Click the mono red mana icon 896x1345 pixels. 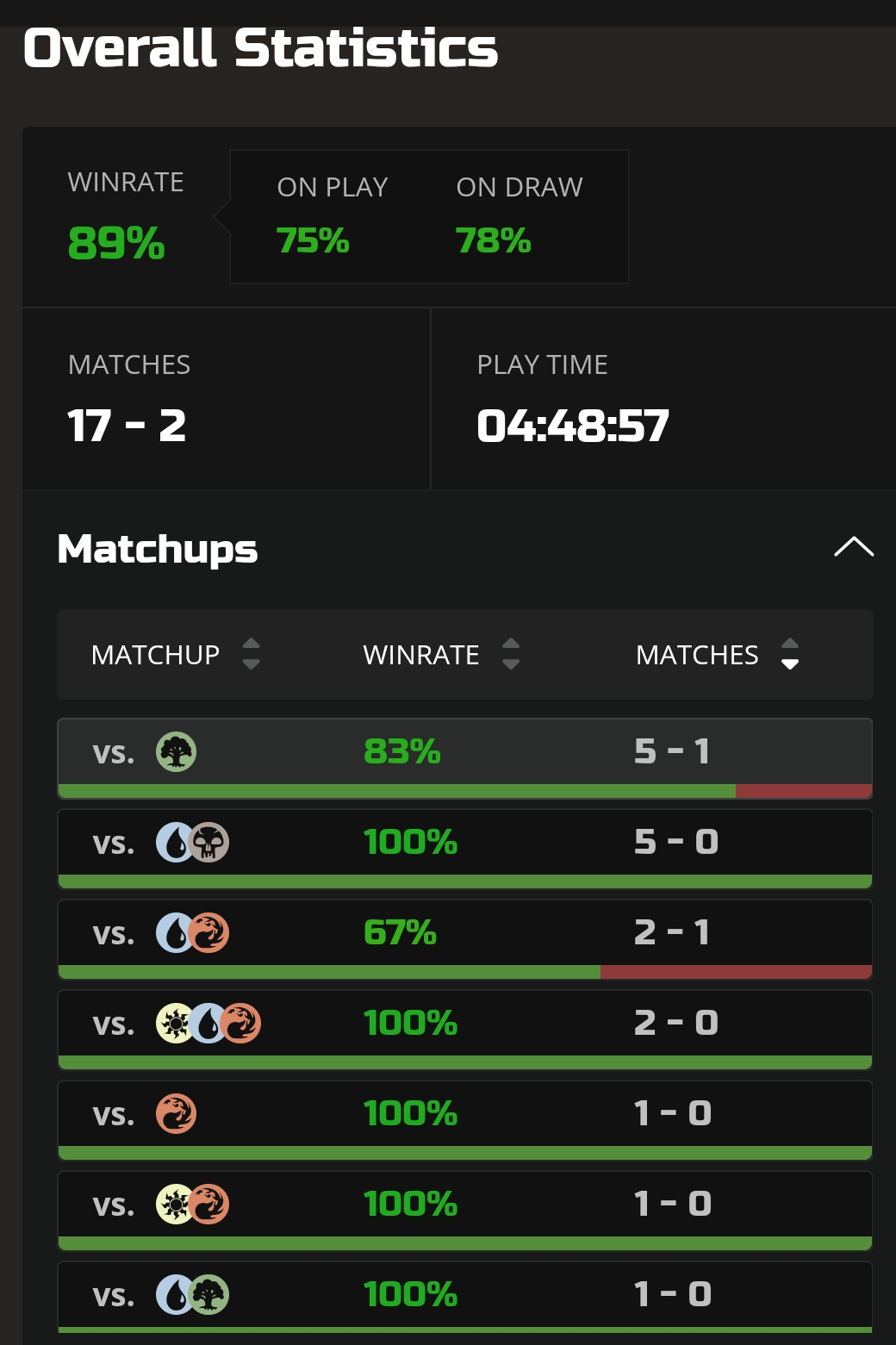176,1114
